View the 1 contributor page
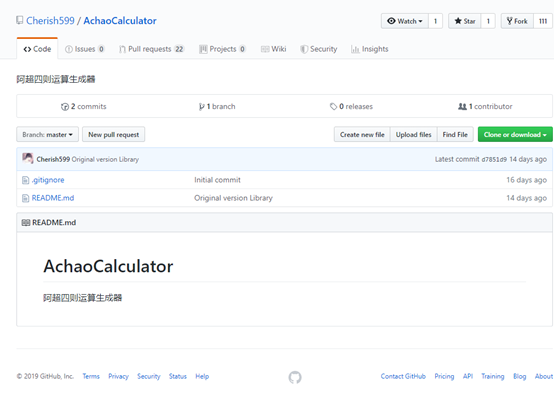 [485, 106]
